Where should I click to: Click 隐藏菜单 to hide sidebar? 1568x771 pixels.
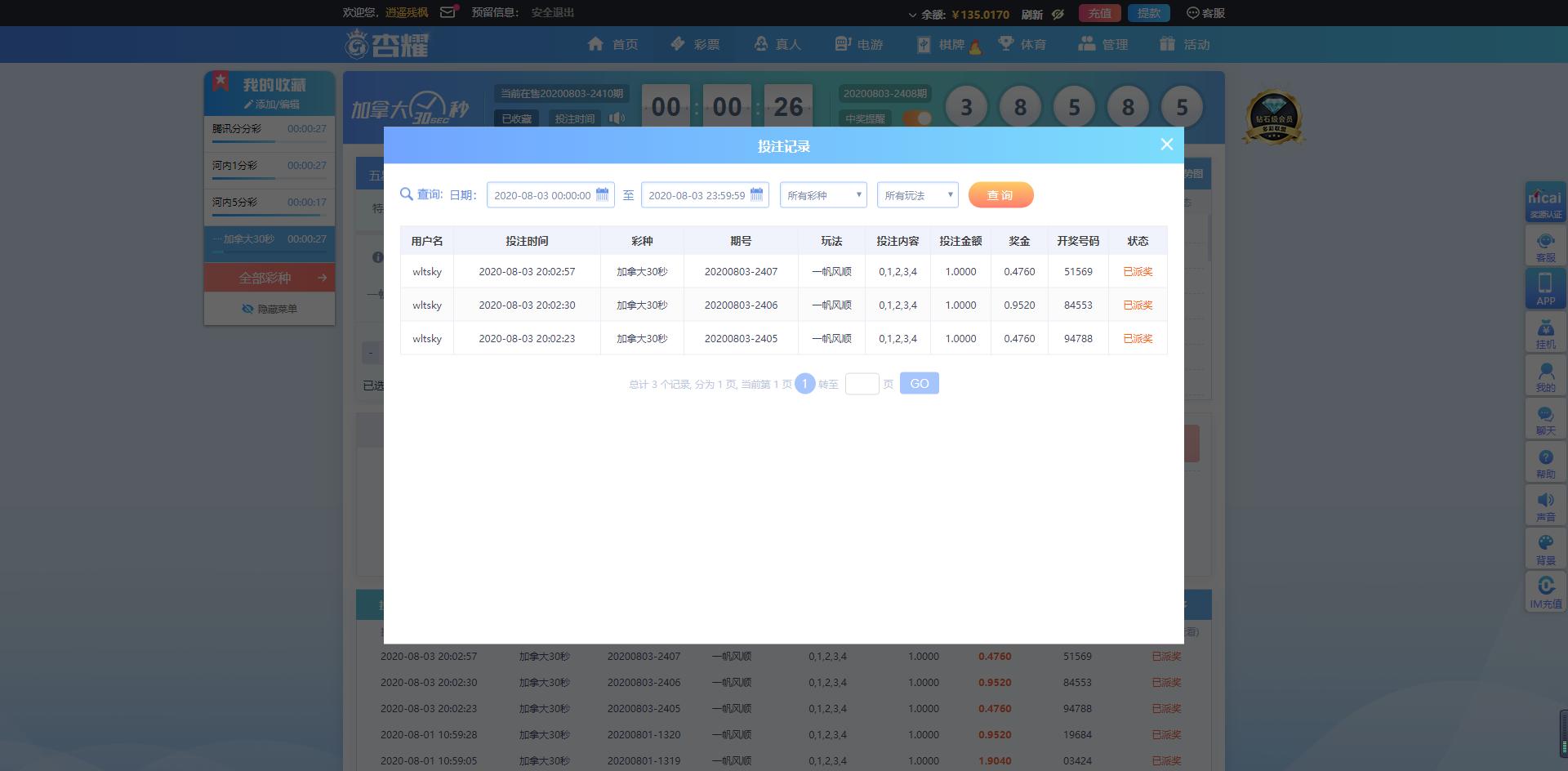[x=269, y=309]
